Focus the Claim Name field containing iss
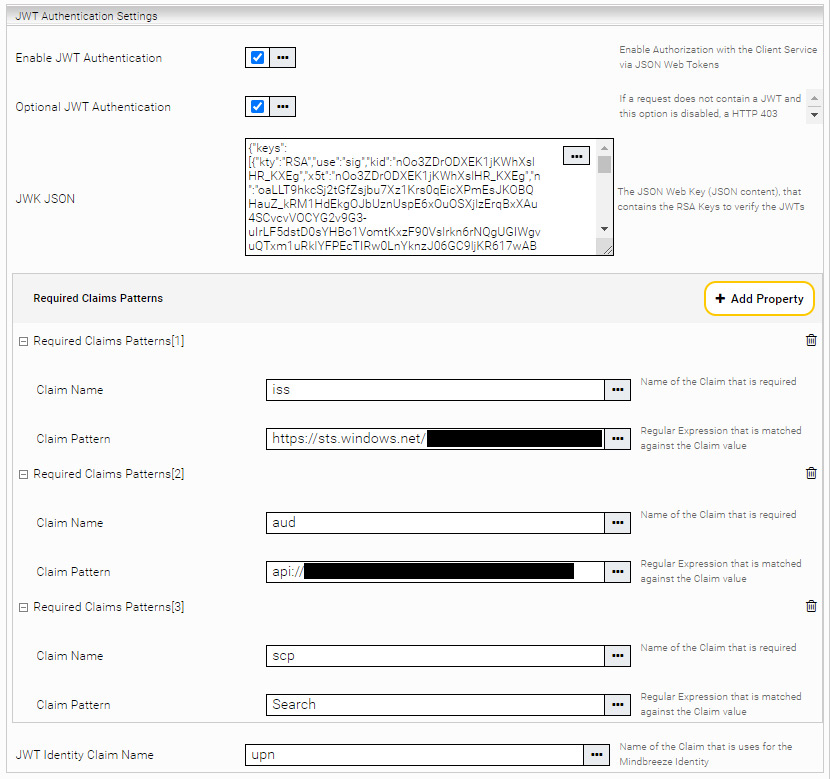This screenshot has height=779, width=834. tap(435, 390)
